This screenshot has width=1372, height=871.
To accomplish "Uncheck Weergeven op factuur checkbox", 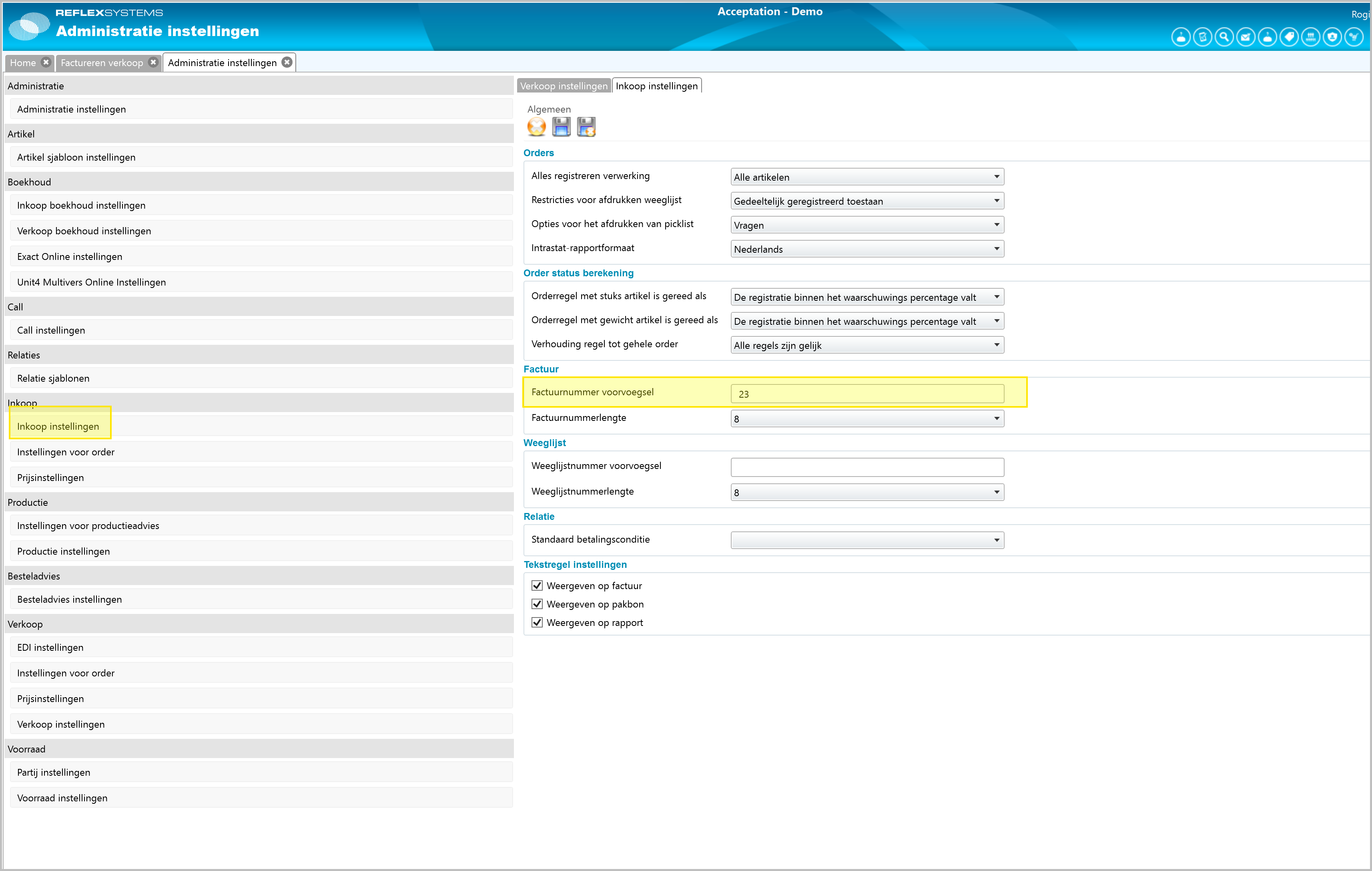I will pos(537,585).
